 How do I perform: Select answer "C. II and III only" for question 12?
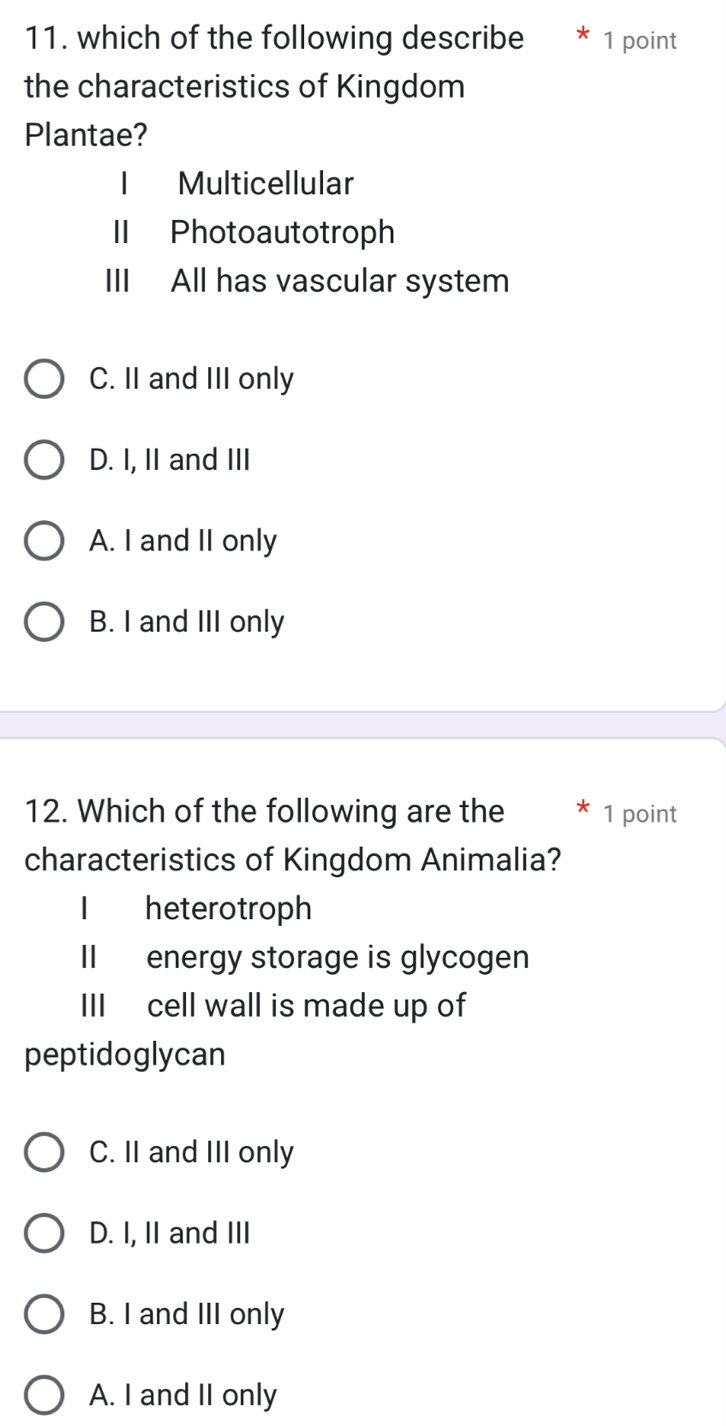(44, 1152)
